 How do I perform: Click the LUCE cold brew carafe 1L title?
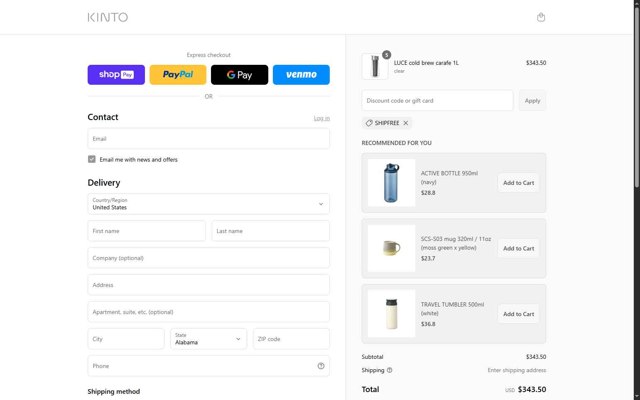pyautogui.click(x=426, y=63)
